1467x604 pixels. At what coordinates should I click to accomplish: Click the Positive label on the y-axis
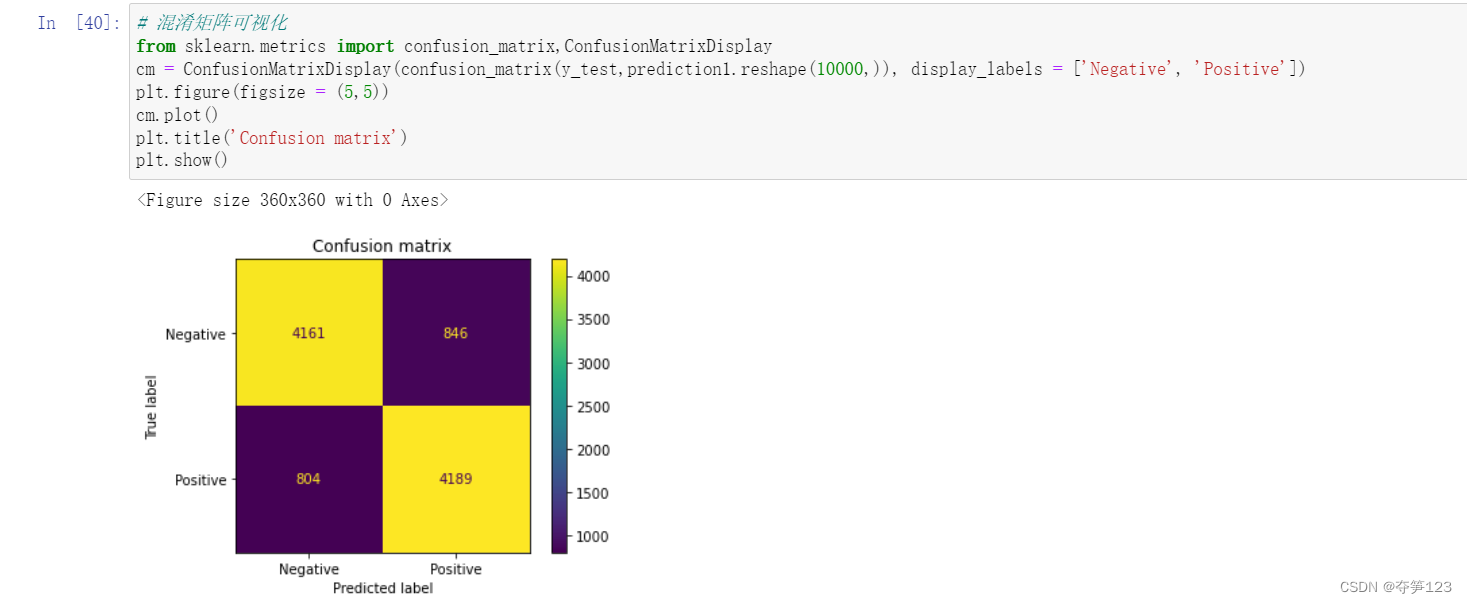point(201,480)
